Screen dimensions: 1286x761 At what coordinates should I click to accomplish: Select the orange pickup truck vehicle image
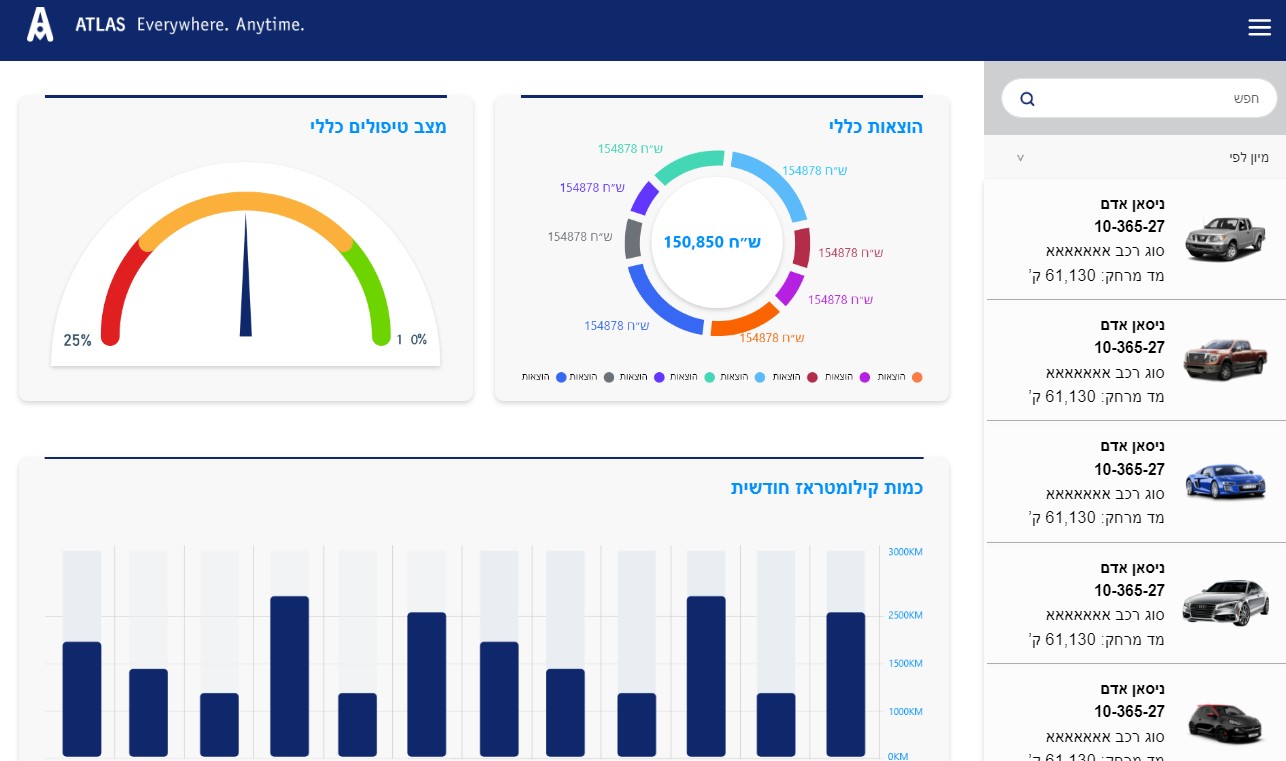[x=1225, y=360]
